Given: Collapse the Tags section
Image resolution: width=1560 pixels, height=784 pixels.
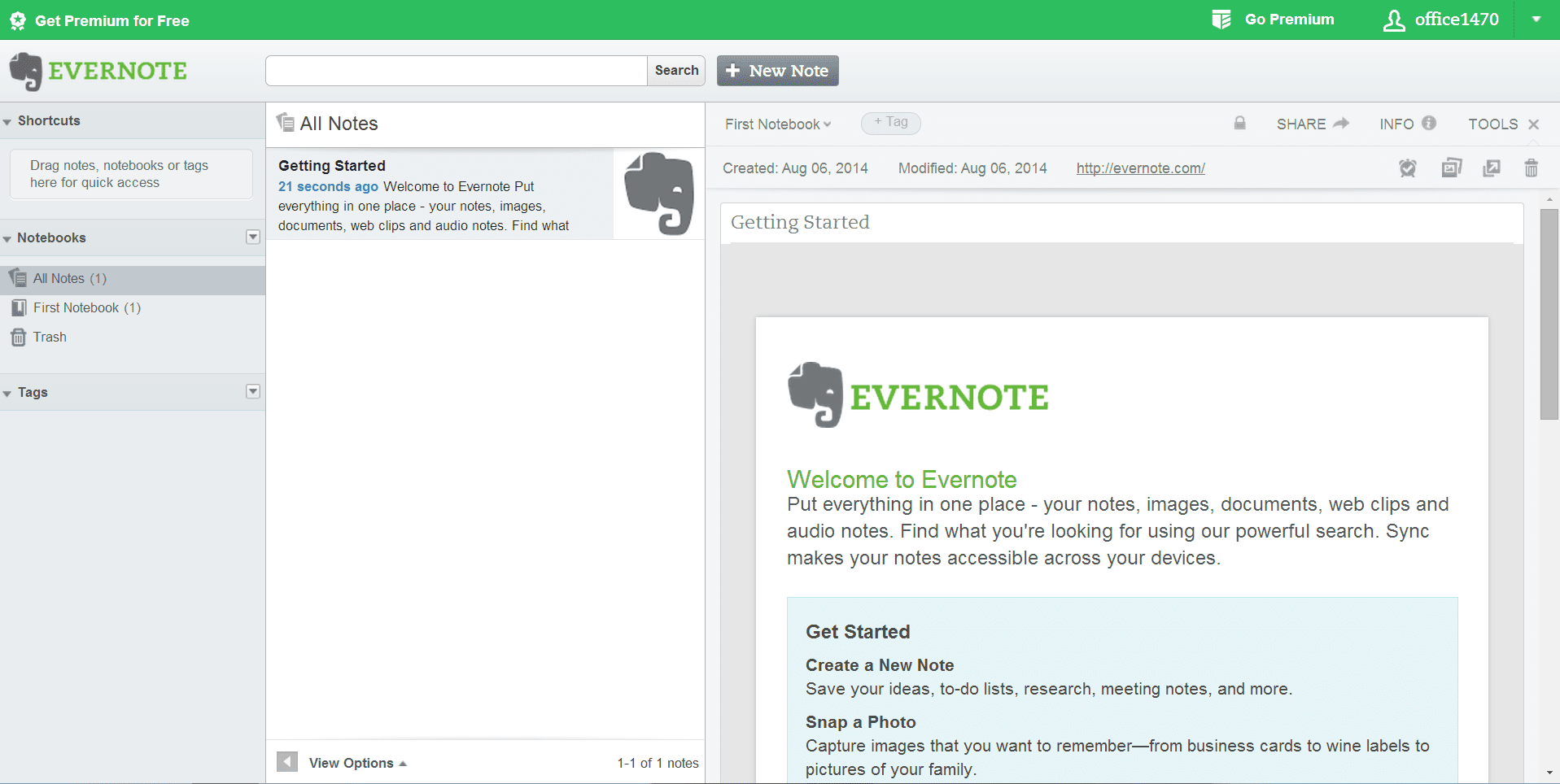Looking at the screenshot, I should coord(7,393).
